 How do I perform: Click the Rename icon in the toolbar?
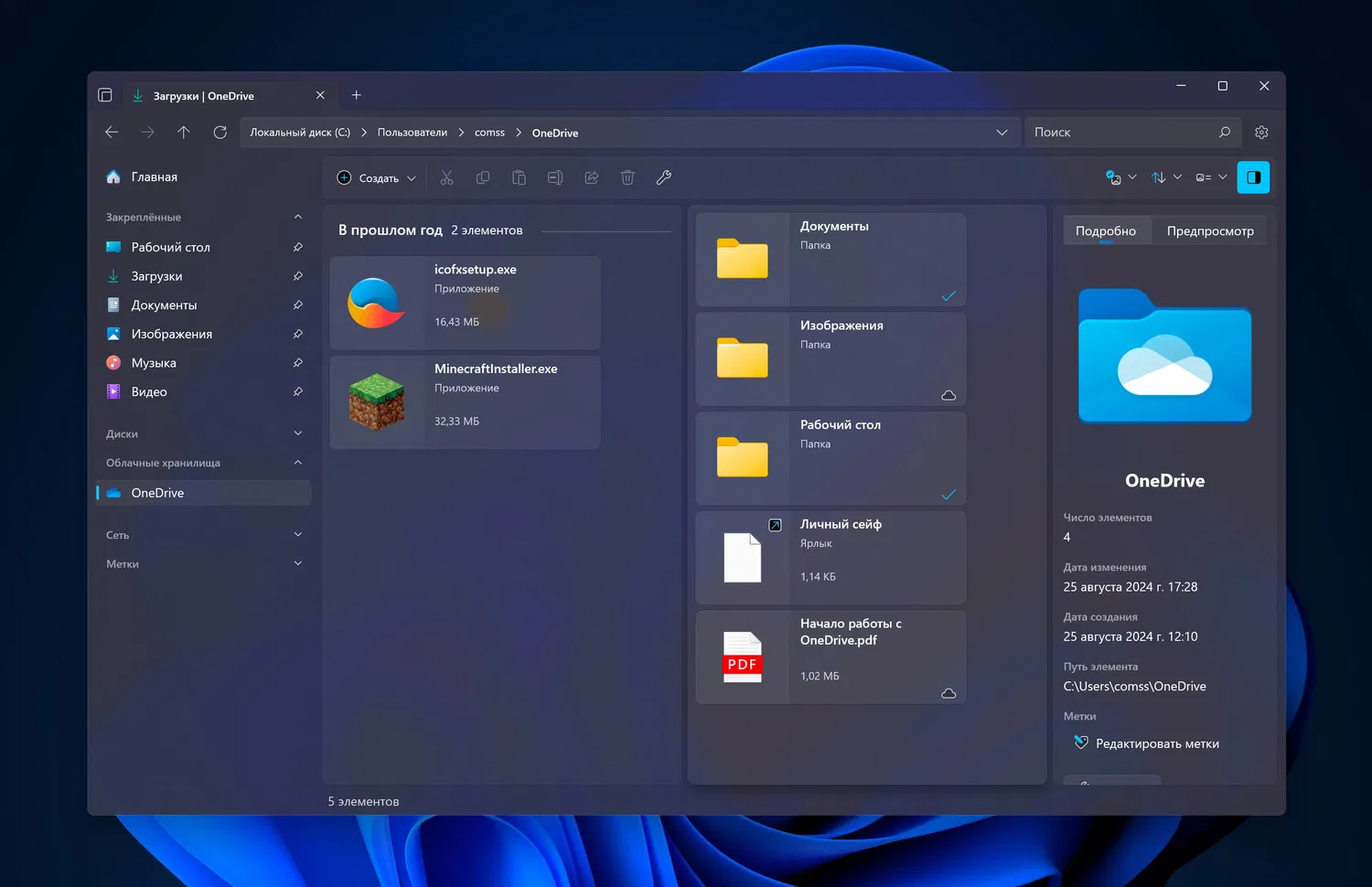pos(555,178)
